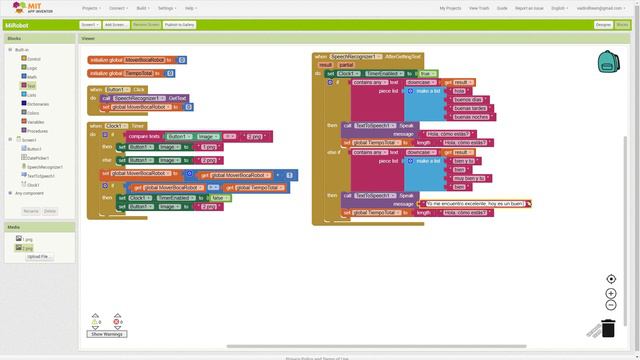640x360 pixels.
Task: Open the false value dropdown in Clock1 set block
Action: pos(220,198)
